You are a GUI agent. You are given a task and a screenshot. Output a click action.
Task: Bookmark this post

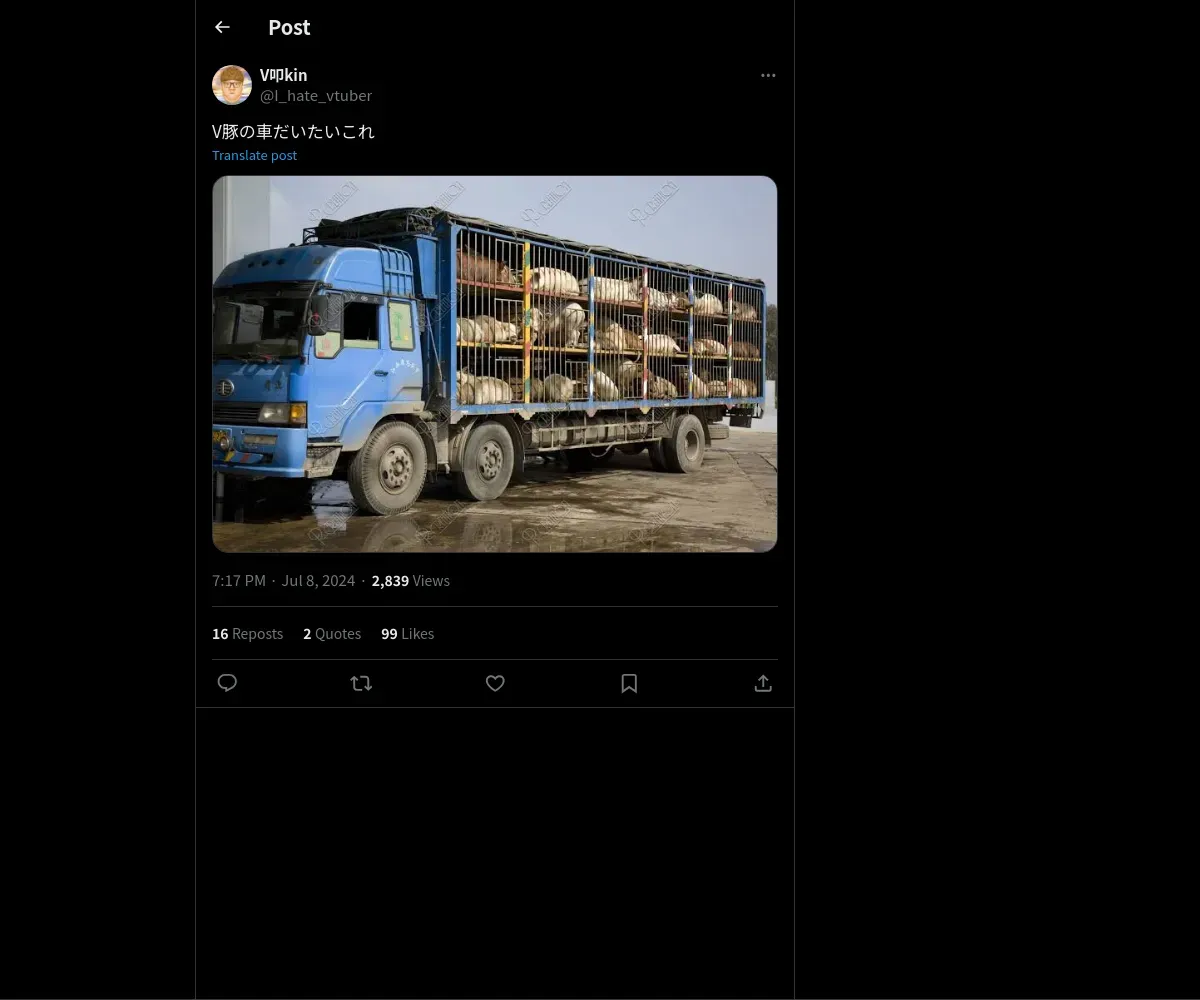[629, 683]
